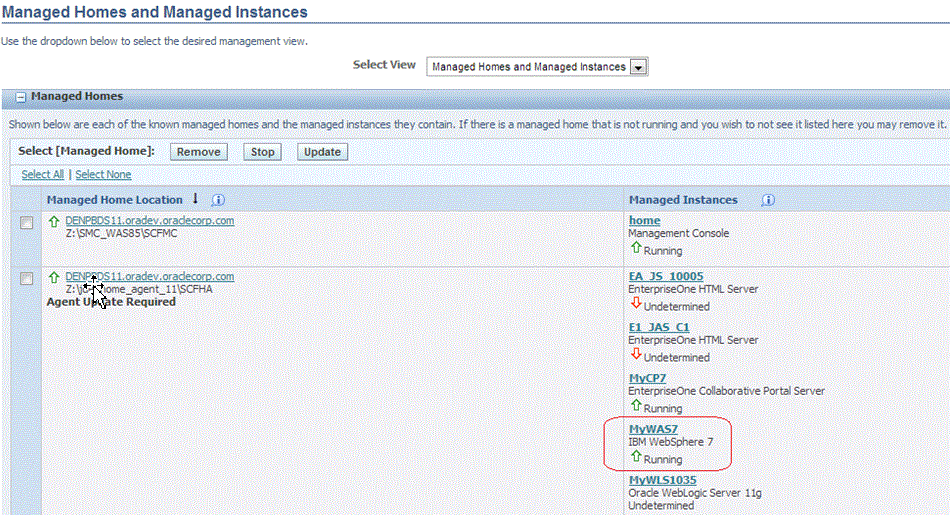Check the SCFHA managed home checkbox
The height and width of the screenshot is (515, 950).
pyautogui.click(x=27, y=279)
